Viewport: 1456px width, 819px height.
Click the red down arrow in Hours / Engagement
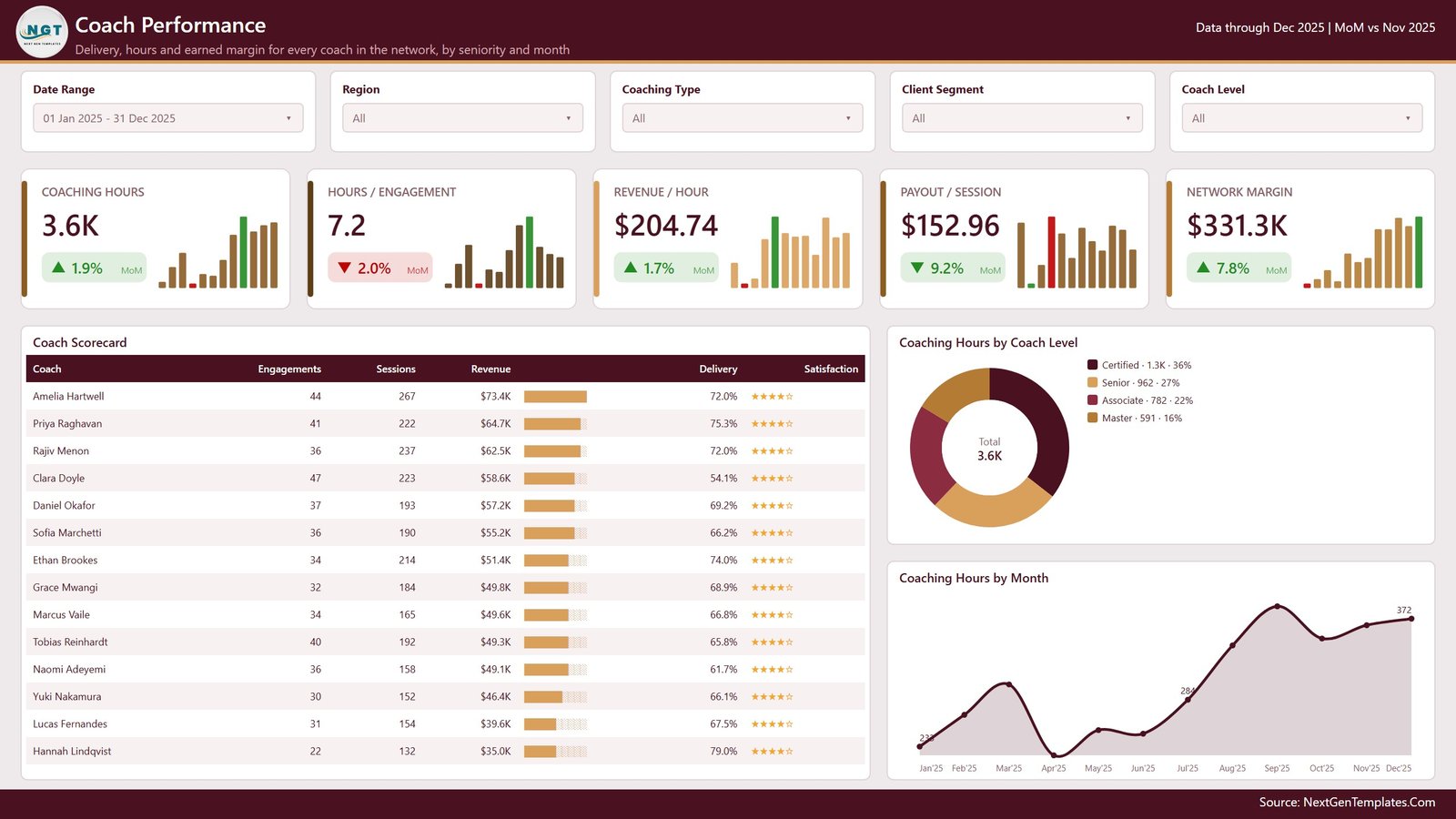coord(344,268)
